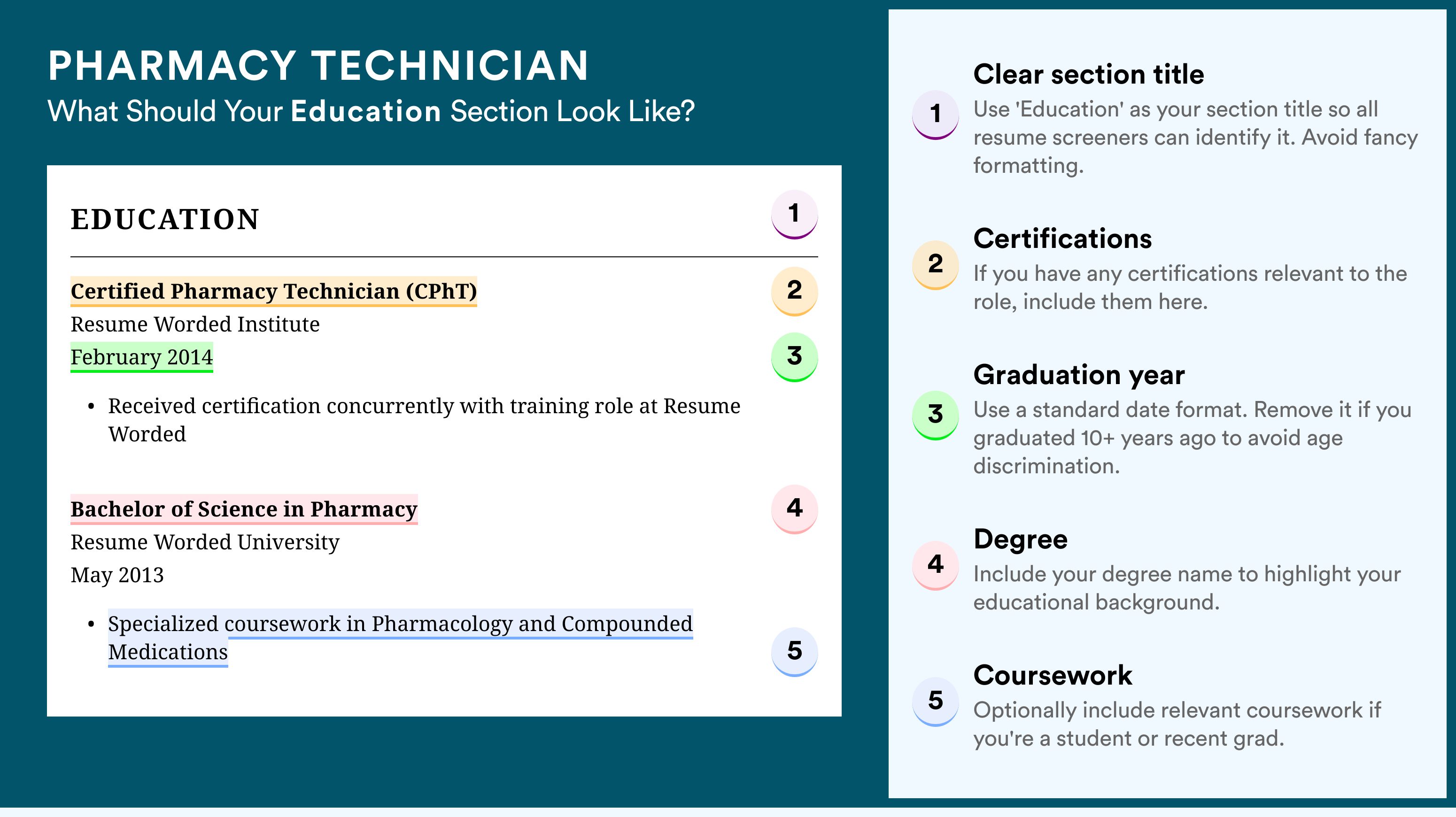Click the Resume Worded University line

point(205,542)
